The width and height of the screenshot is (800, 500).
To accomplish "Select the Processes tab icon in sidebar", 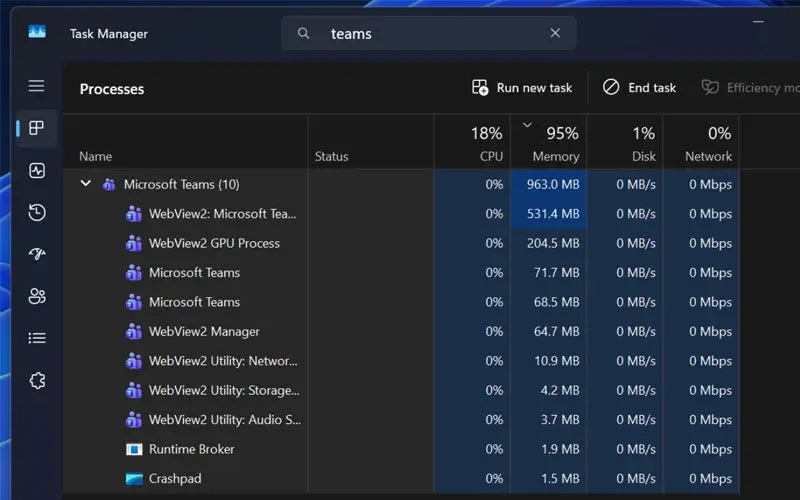I will tap(36, 128).
